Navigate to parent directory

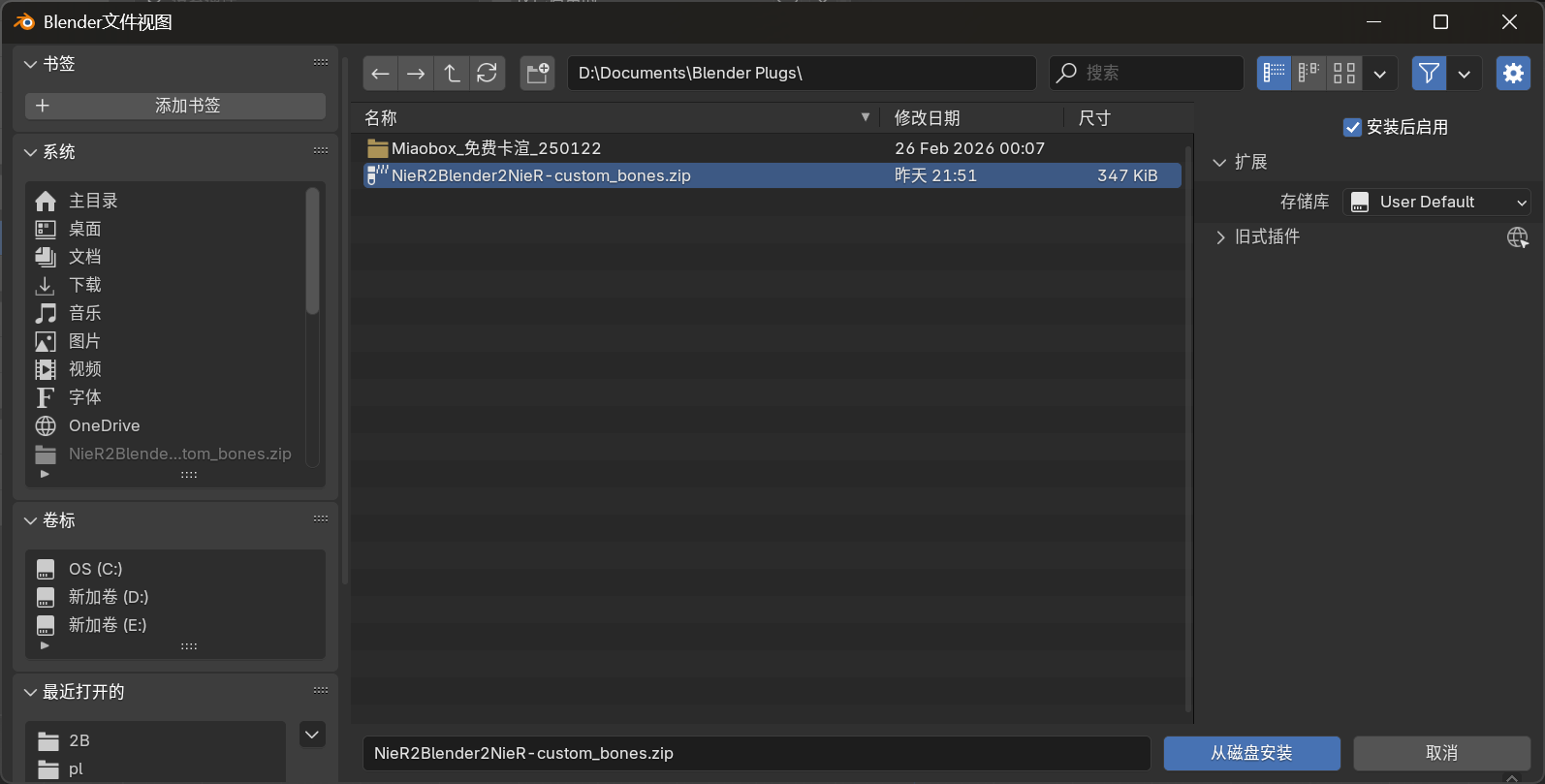click(x=452, y=74)
